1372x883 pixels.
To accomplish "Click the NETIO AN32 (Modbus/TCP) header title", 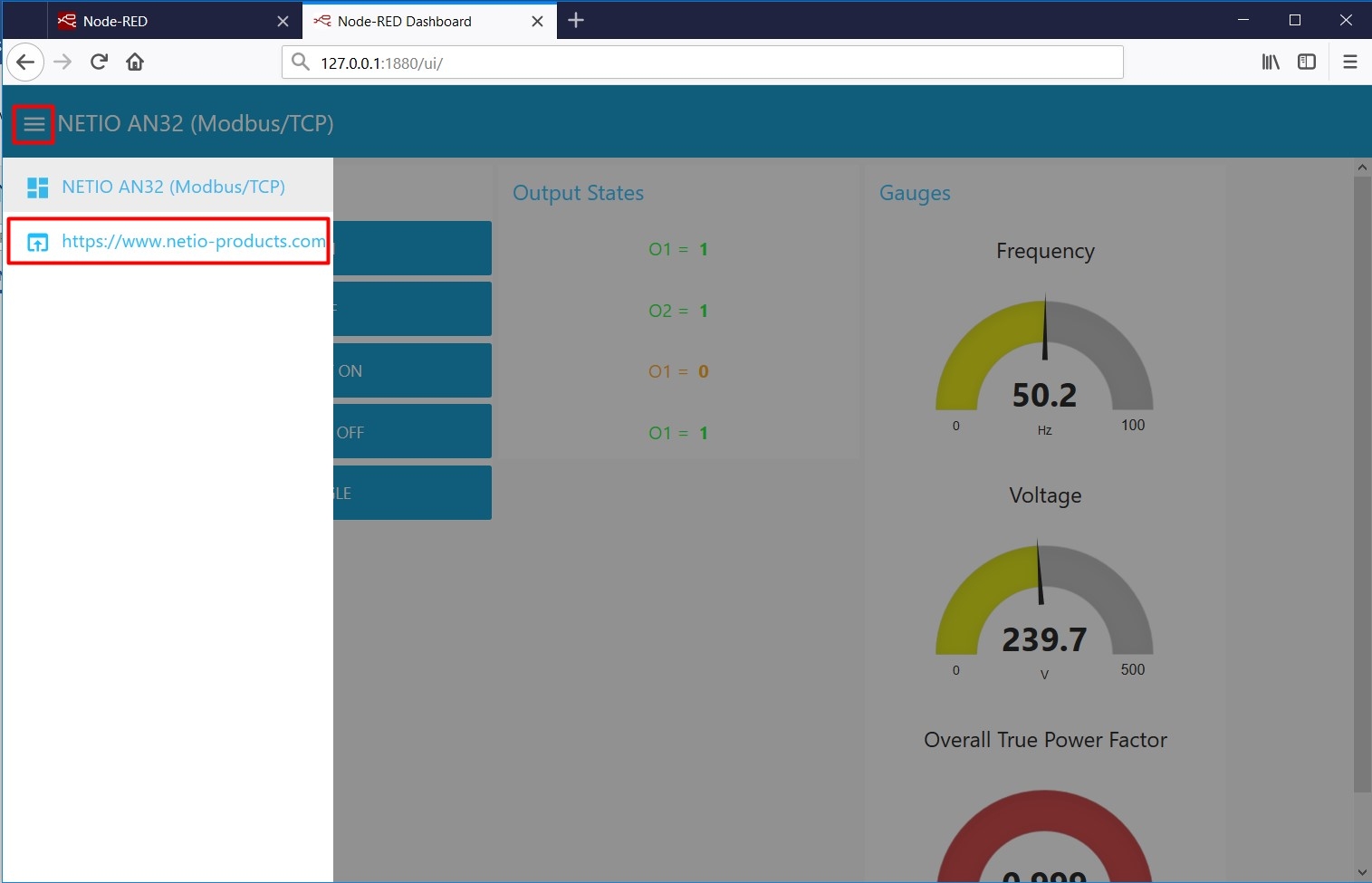I will coord(196,123).
